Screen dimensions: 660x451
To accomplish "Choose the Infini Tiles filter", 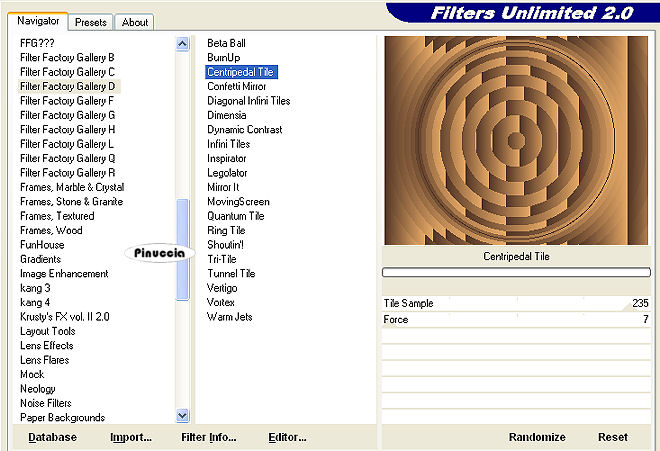I will [x=229, y=144].
